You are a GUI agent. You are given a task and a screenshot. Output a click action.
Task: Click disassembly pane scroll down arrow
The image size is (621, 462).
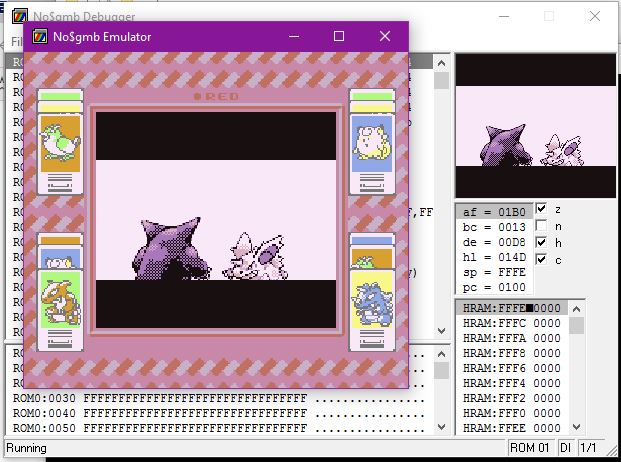click(x=442, y=331)
